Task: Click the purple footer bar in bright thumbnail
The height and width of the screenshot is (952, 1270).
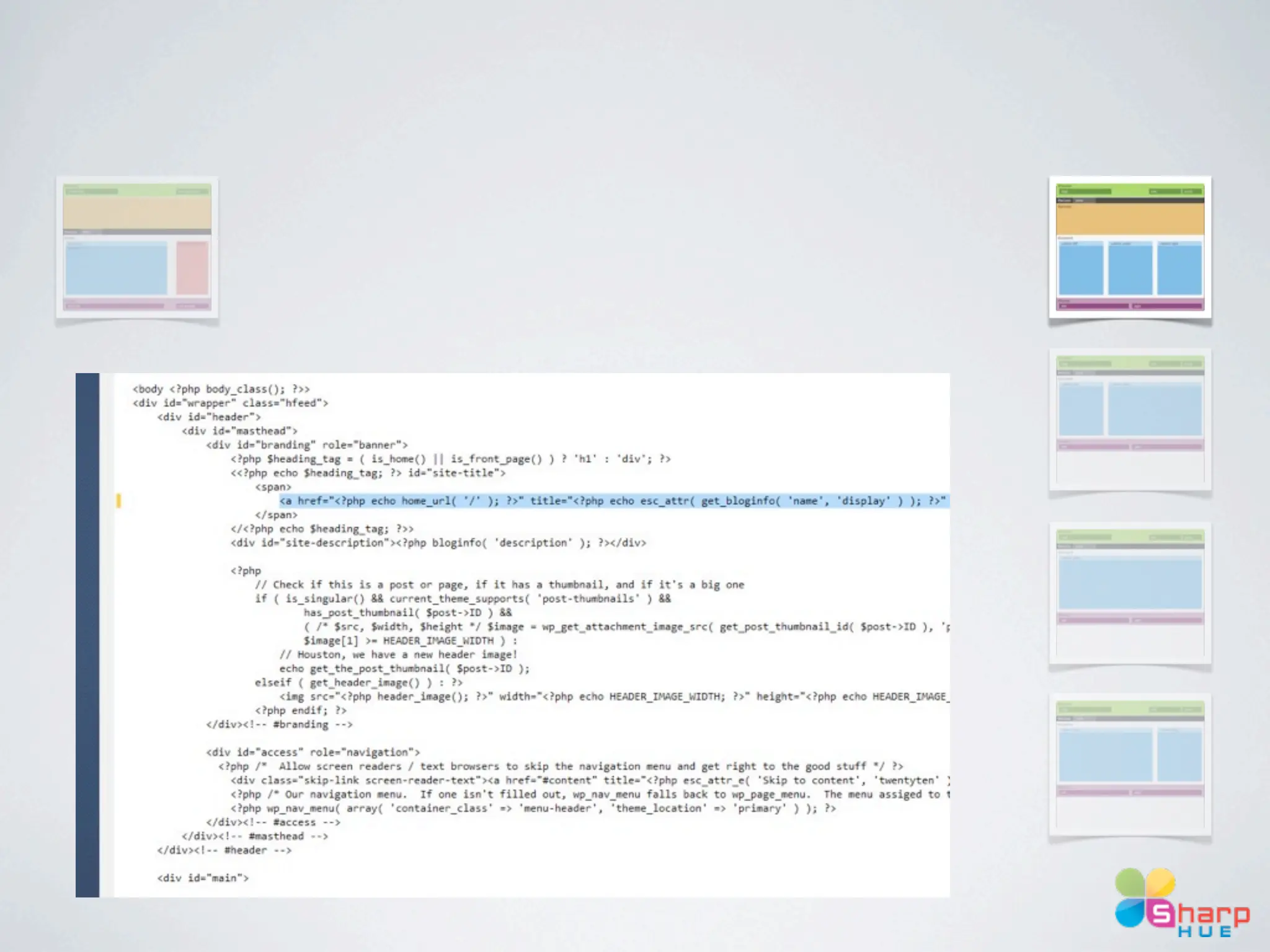Action: point(1130,305)
